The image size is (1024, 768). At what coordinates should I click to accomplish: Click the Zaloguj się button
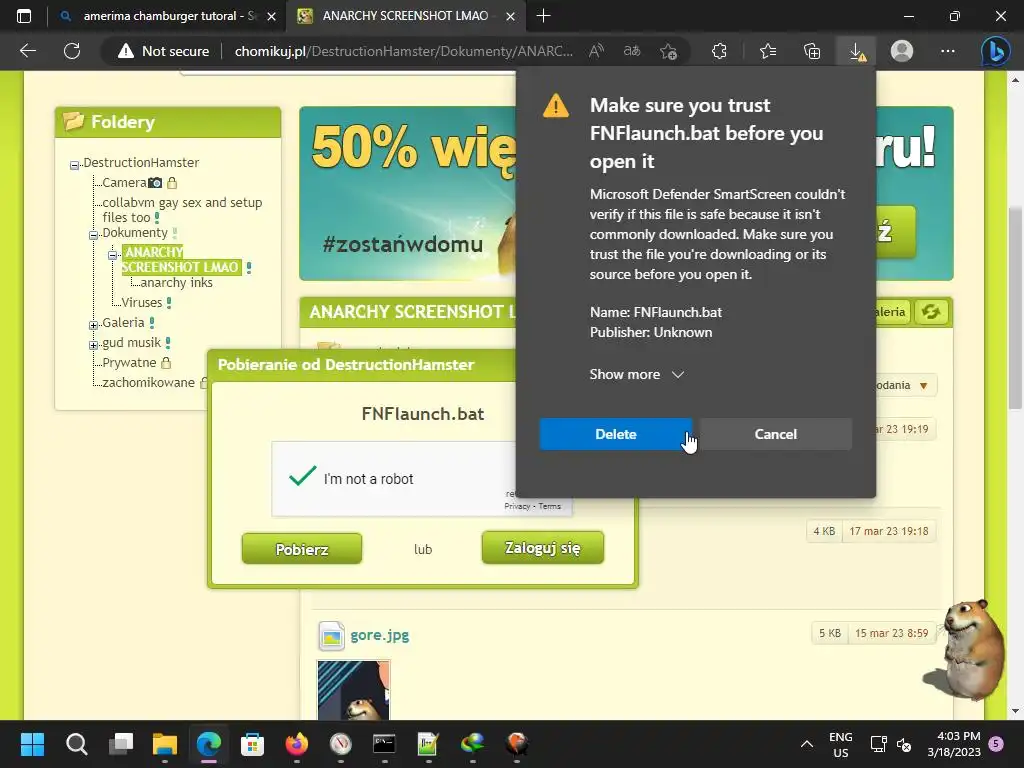click(543, 547)
